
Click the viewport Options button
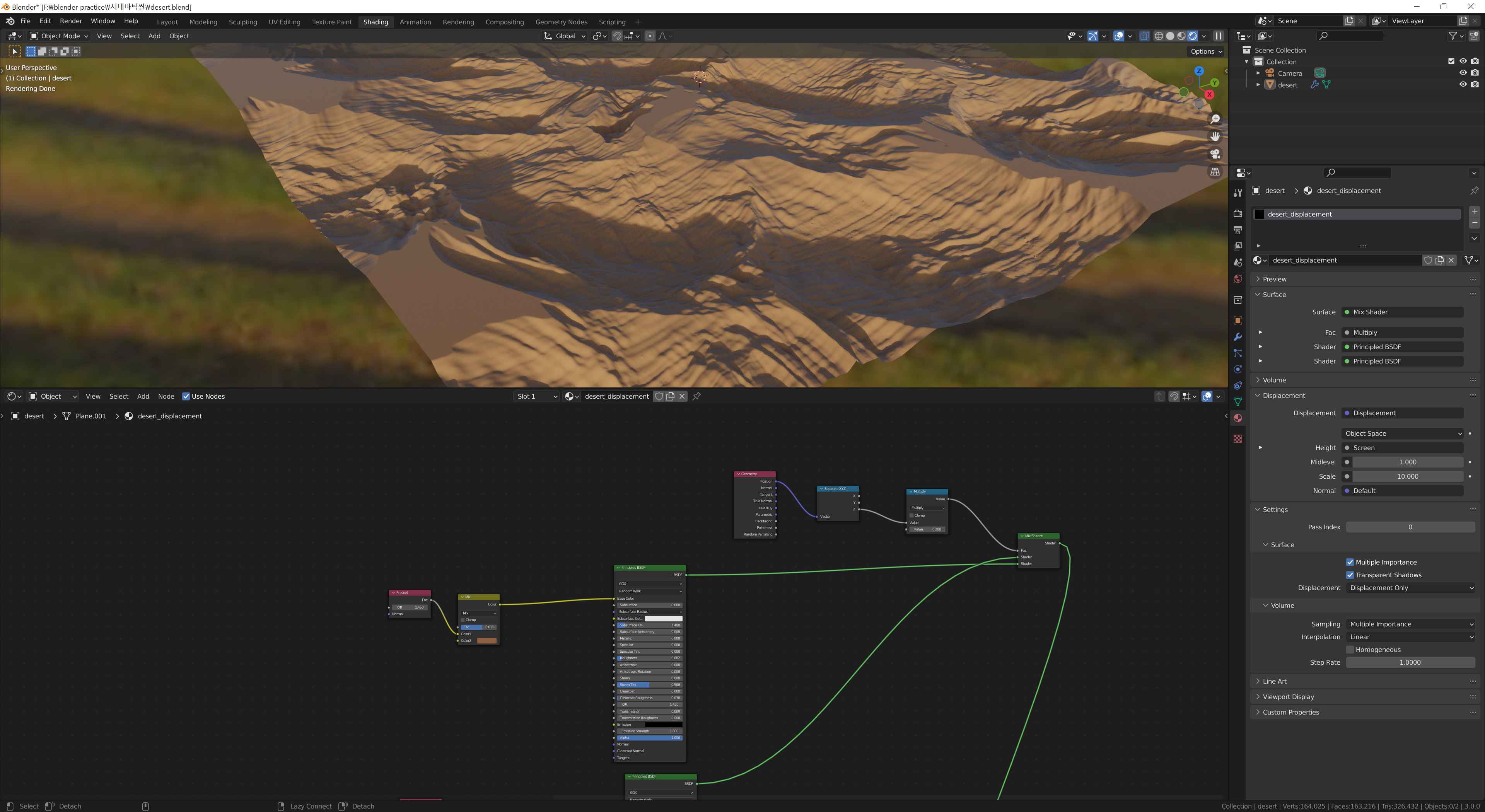pyautogui.click(x=1205, y=51)
